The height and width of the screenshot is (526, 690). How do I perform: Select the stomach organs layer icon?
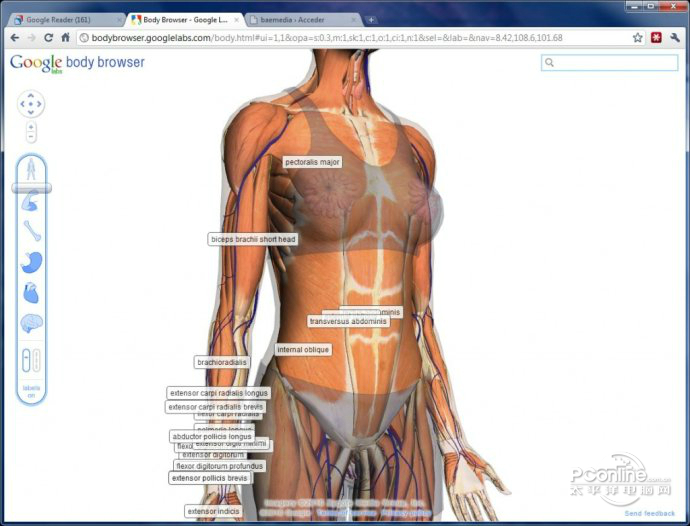(31, 262)
